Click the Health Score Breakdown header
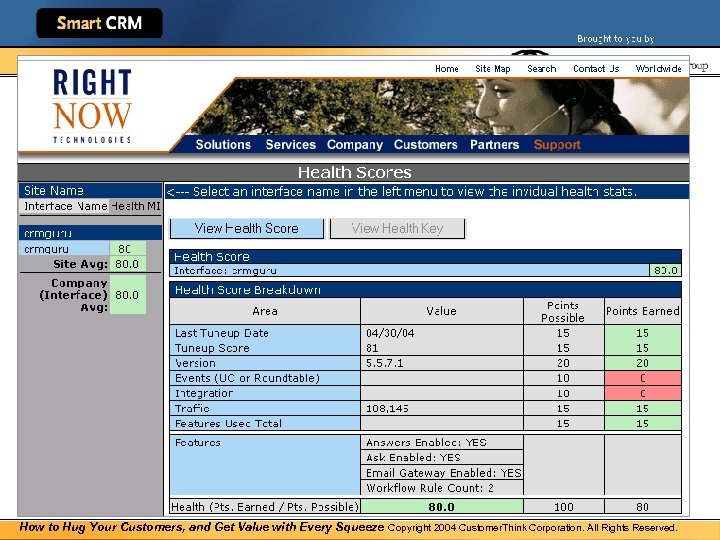The height and width of the screenshot is (540, 720). (x=425, y=290)
